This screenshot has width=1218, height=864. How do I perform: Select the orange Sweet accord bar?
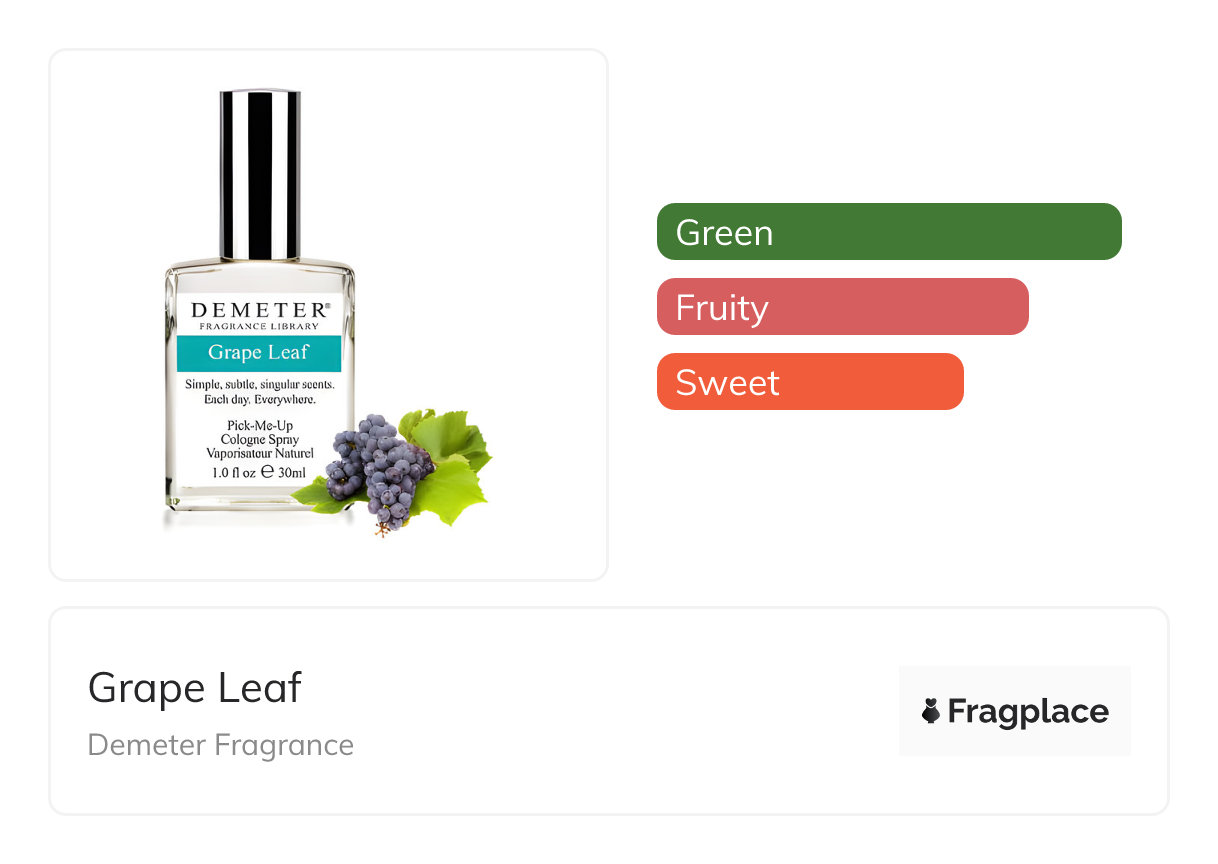point(809,382)
